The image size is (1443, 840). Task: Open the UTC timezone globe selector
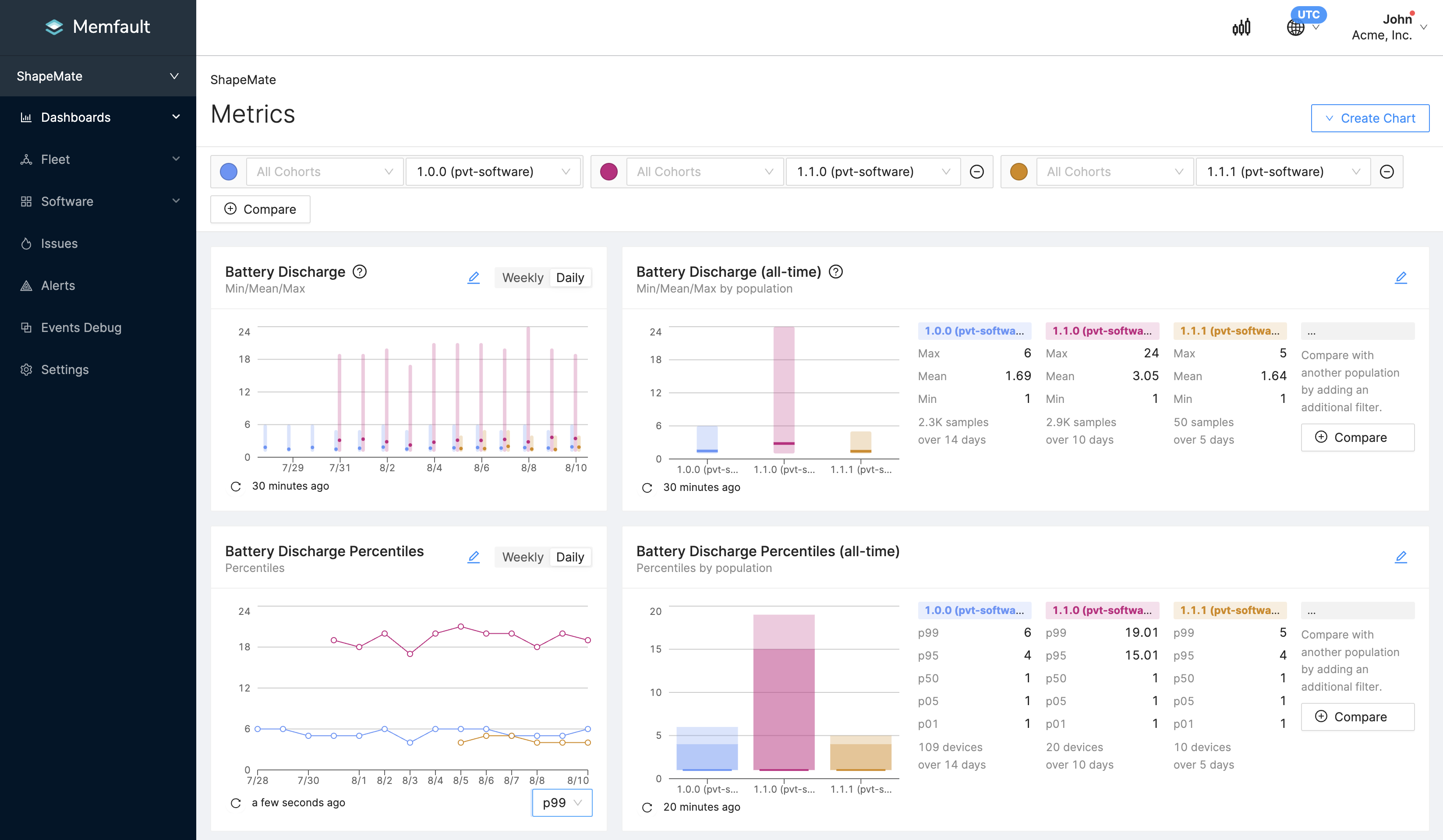click(1296, 27)
